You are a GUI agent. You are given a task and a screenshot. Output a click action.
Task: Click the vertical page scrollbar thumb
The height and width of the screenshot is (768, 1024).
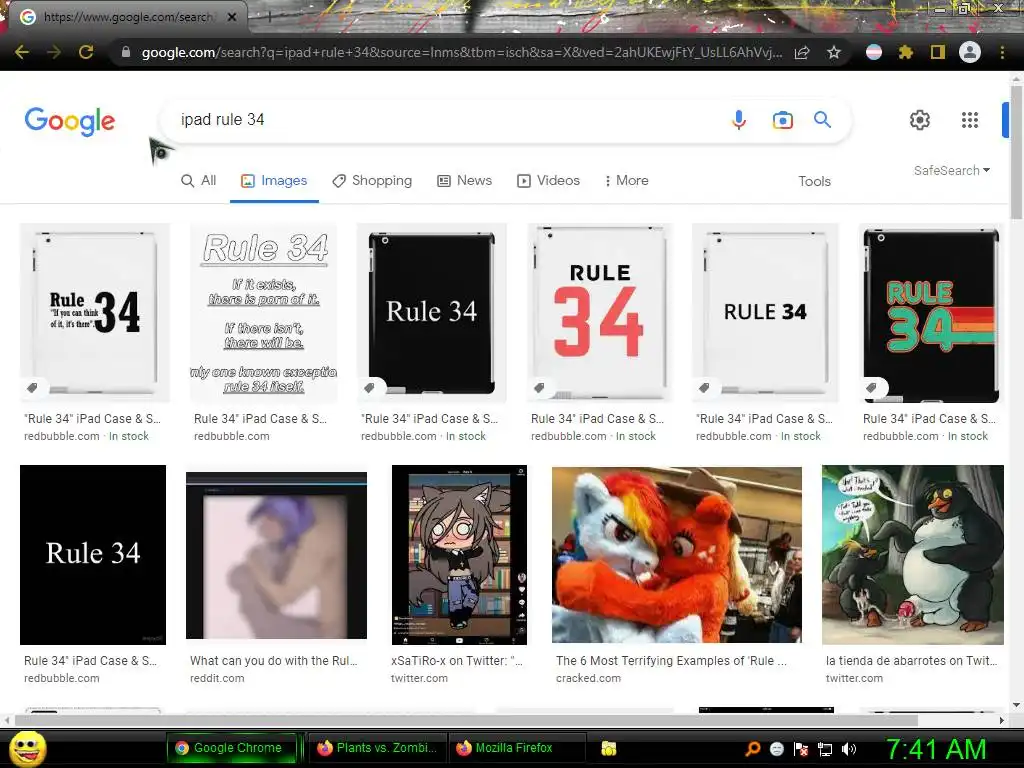(x=1016, y=152)
